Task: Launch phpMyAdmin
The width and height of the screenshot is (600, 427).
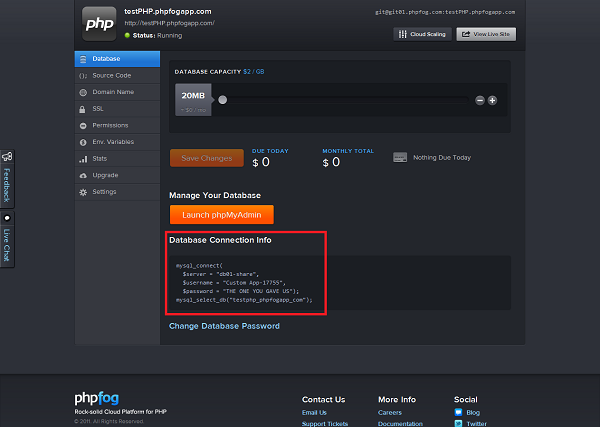Action: pos(222,215)
